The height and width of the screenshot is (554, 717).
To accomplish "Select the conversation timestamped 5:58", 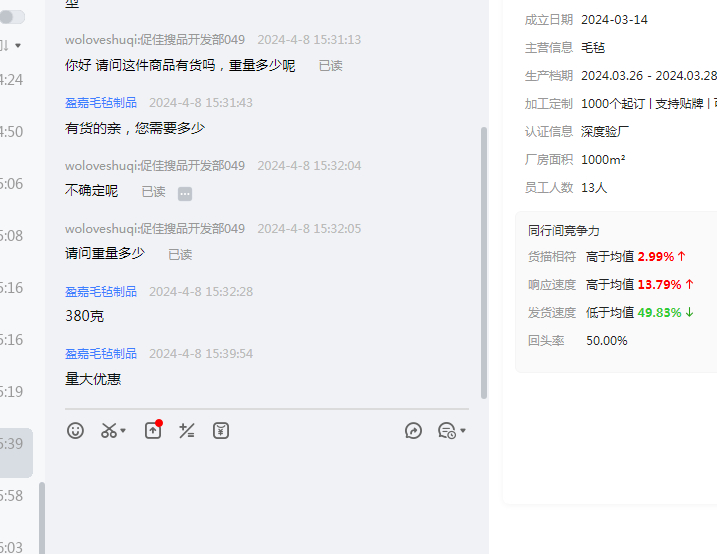I will [11, 495].
